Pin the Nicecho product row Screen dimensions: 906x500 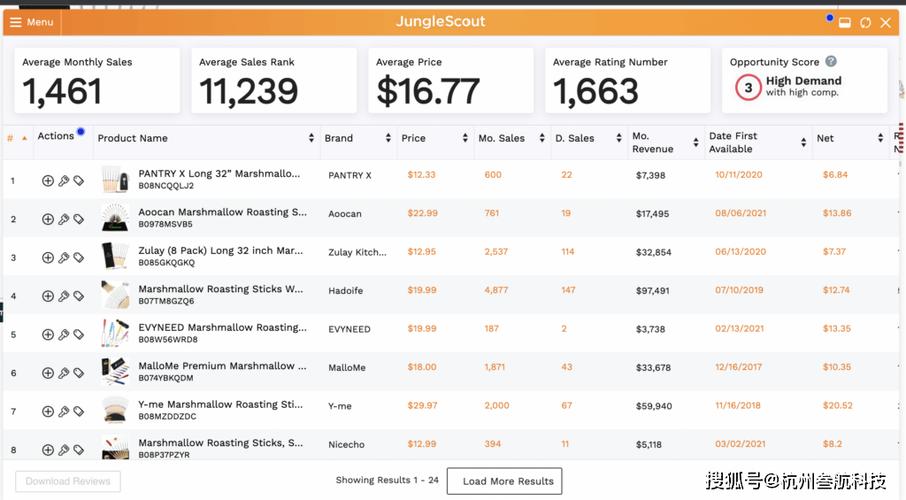click(64, 450)
